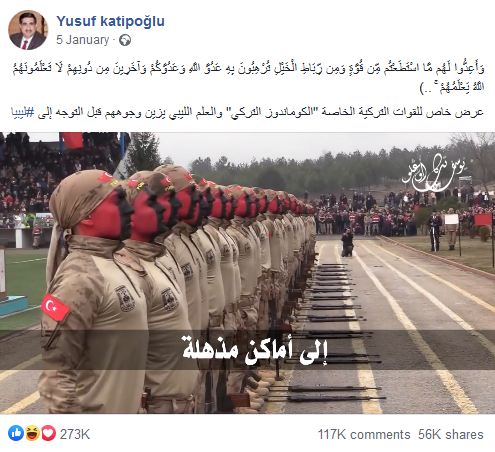The image size is (495, 452).
Task: Click the red heart Love reaction icon
Action: [48, 434]
